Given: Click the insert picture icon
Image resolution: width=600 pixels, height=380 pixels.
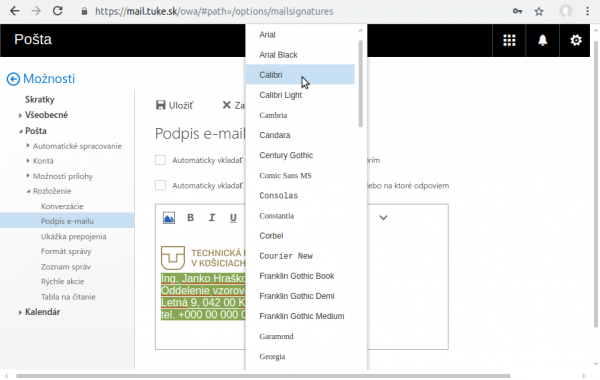Looking at the screenshot, I should [169, 218].
